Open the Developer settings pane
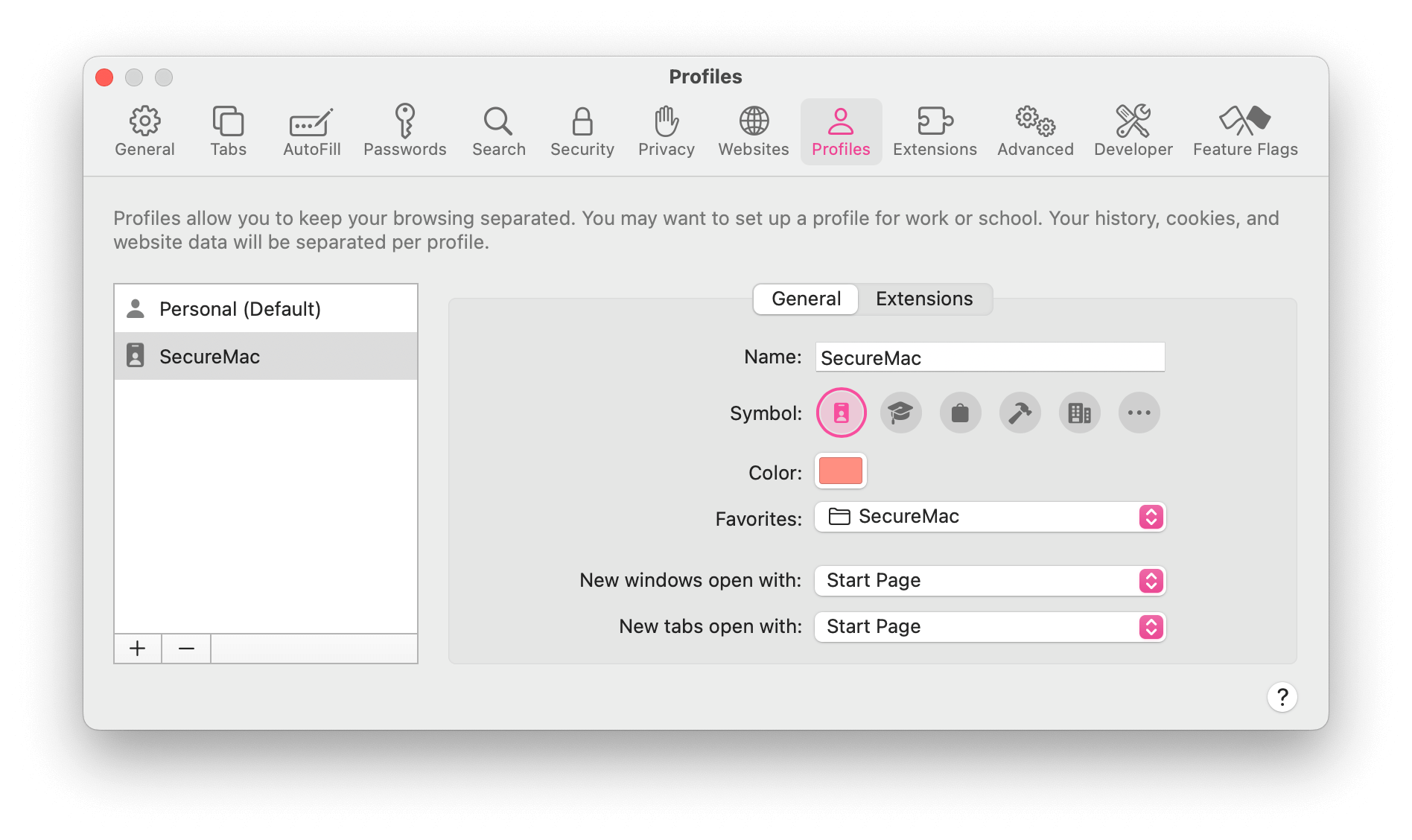The image size is (1412, 840). point(1133,131)
